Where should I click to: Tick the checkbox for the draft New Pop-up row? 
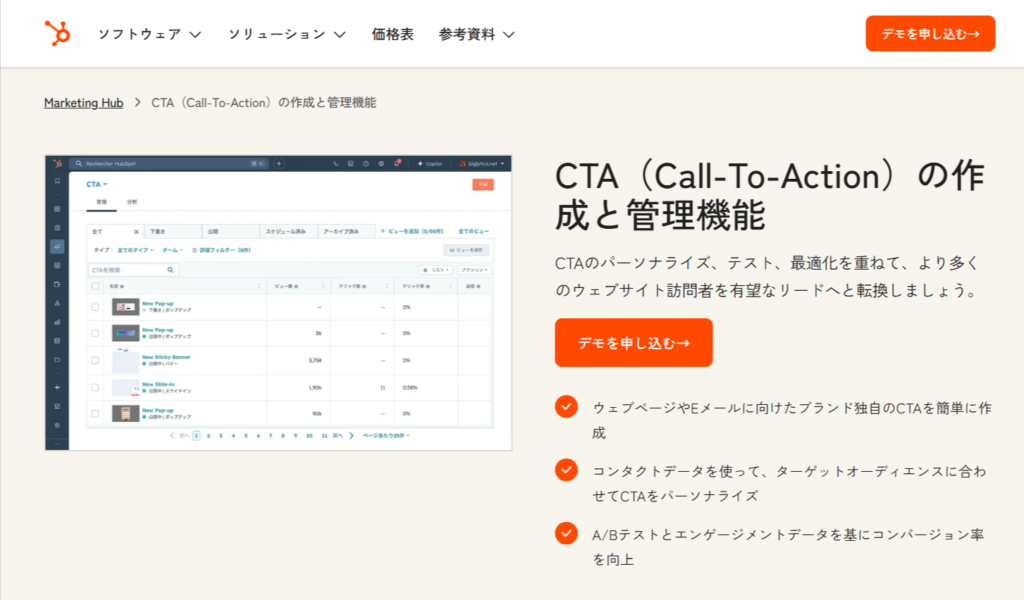pos(95,307)
